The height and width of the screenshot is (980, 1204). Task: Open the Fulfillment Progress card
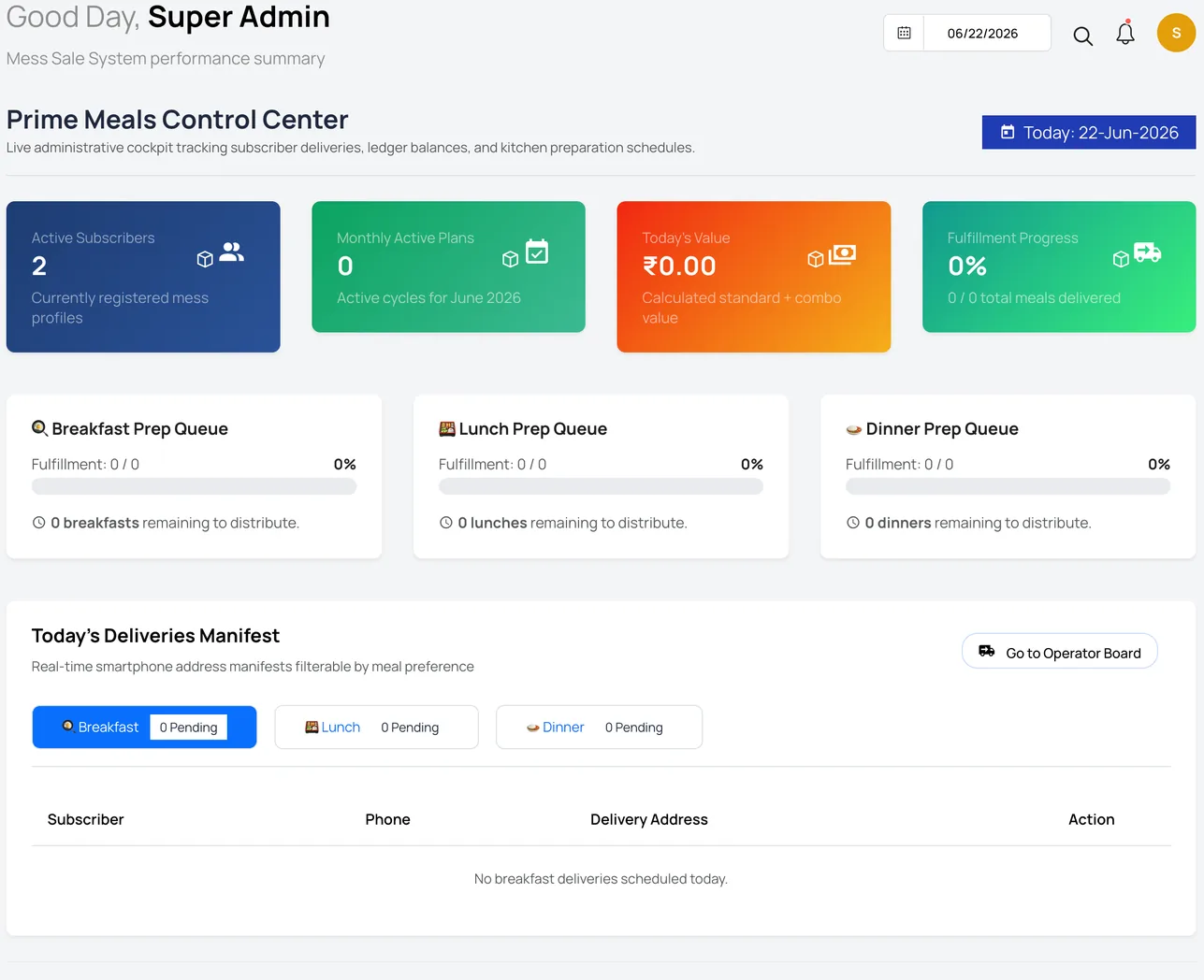point(1059,267)
